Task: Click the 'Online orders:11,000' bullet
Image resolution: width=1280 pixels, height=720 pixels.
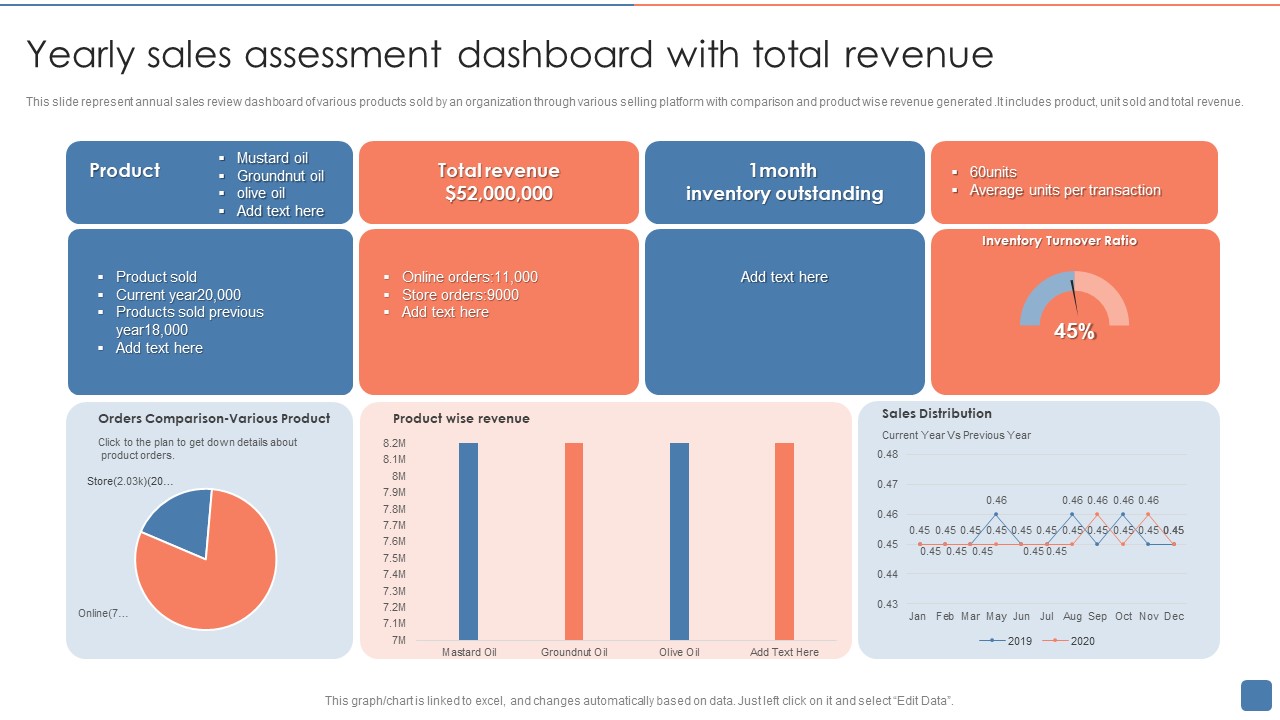Action: (x=470, y=277)
